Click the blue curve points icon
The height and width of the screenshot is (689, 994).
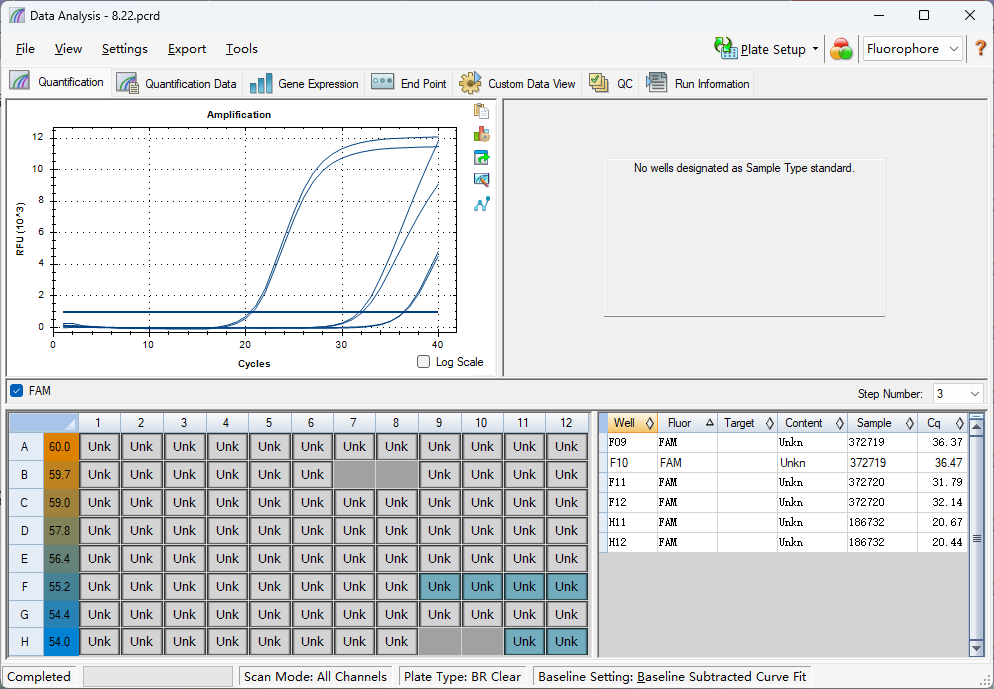[481, 204]
